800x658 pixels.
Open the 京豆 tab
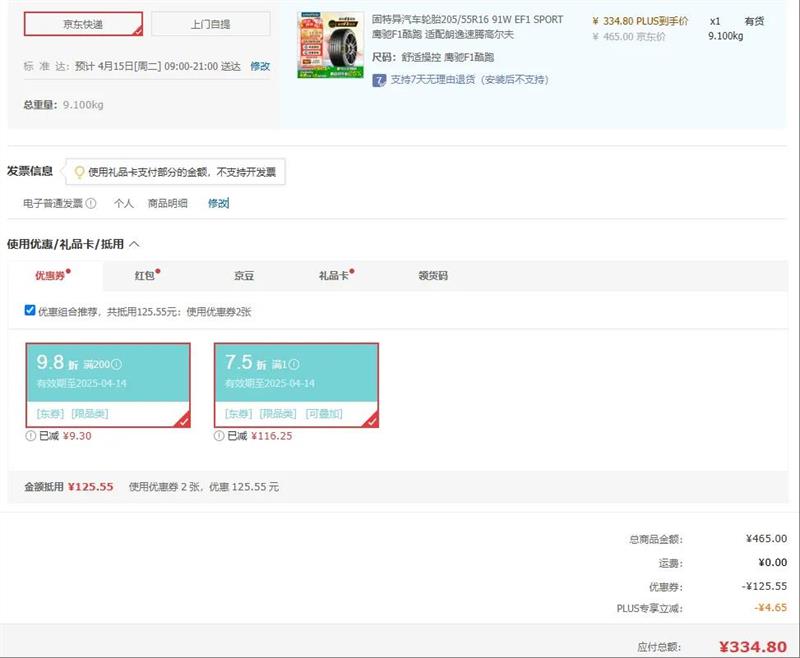click(x=244, y=275)
